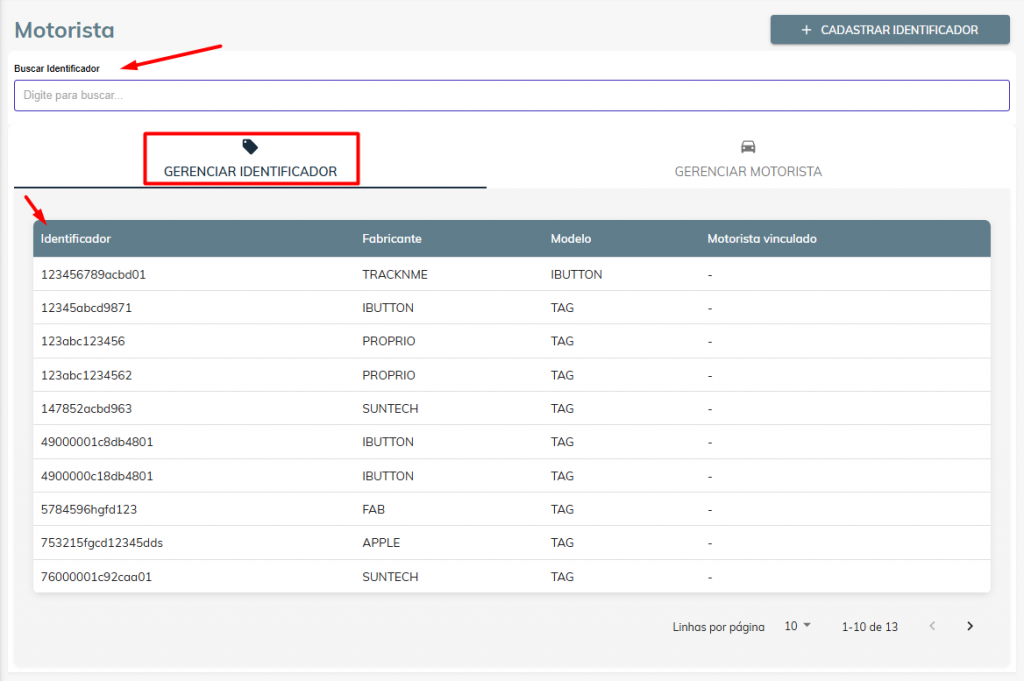Switch to the Gerenciar Motorista tab

pos(748,159)
